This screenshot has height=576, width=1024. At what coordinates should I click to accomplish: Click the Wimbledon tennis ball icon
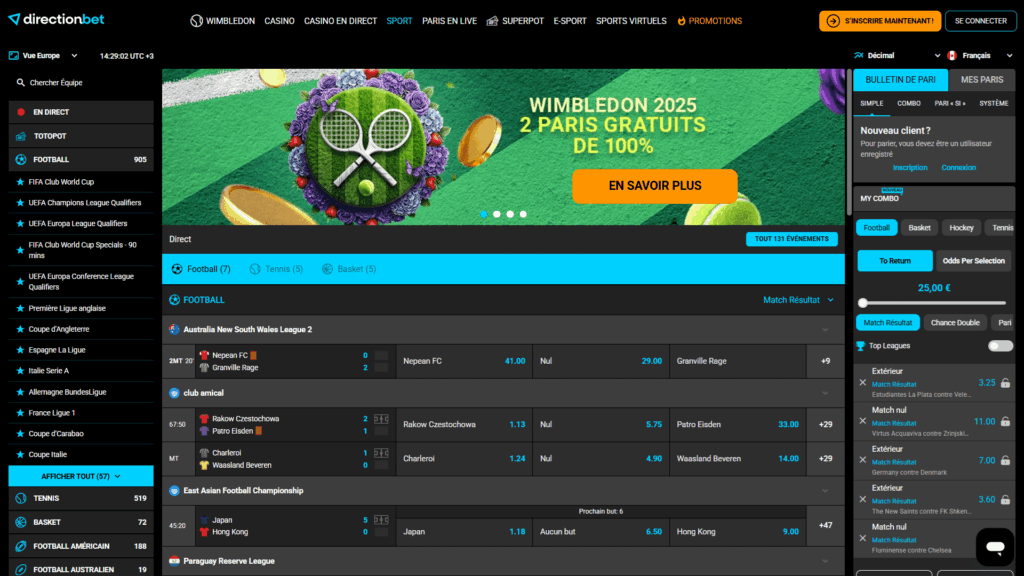pyautogui.click(x=196, y=21)
